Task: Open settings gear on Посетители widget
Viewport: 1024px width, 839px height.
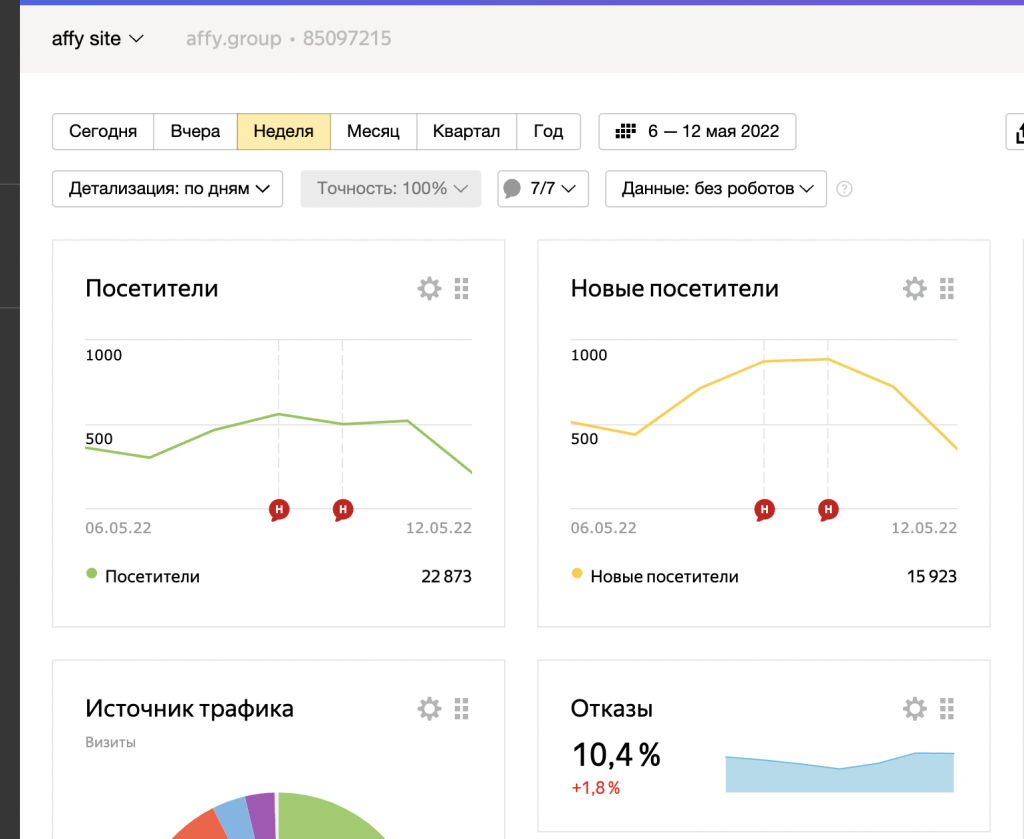Action: coord(429,289)
